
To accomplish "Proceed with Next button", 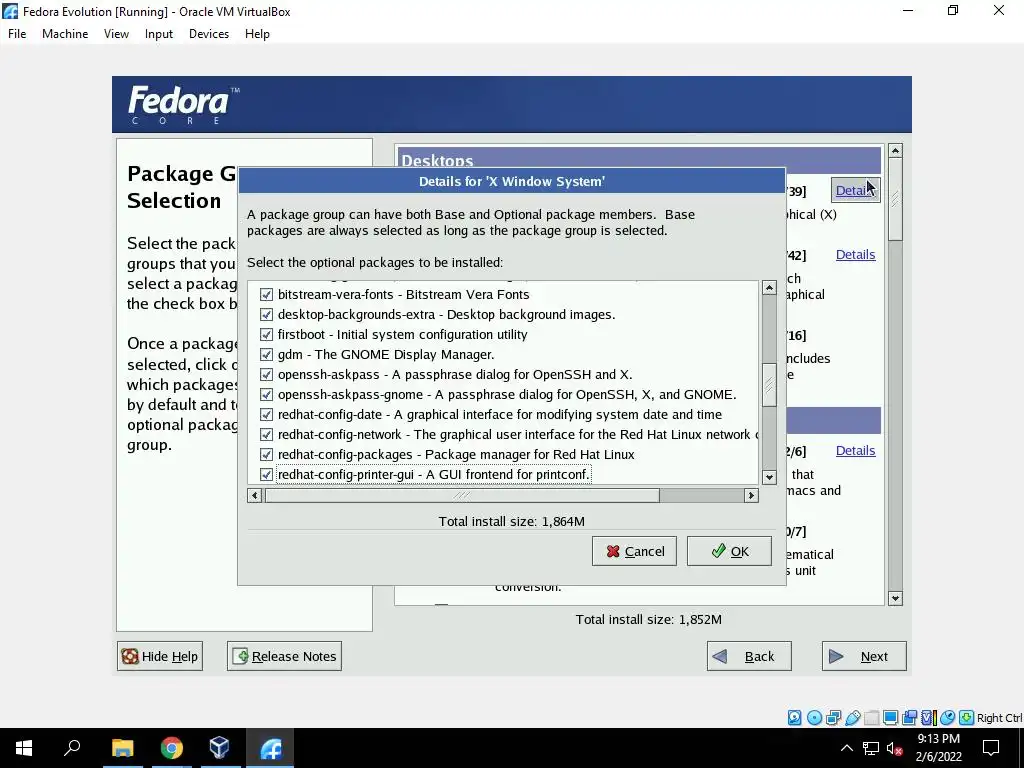I will pyautogui.click(x=864, y=656).
